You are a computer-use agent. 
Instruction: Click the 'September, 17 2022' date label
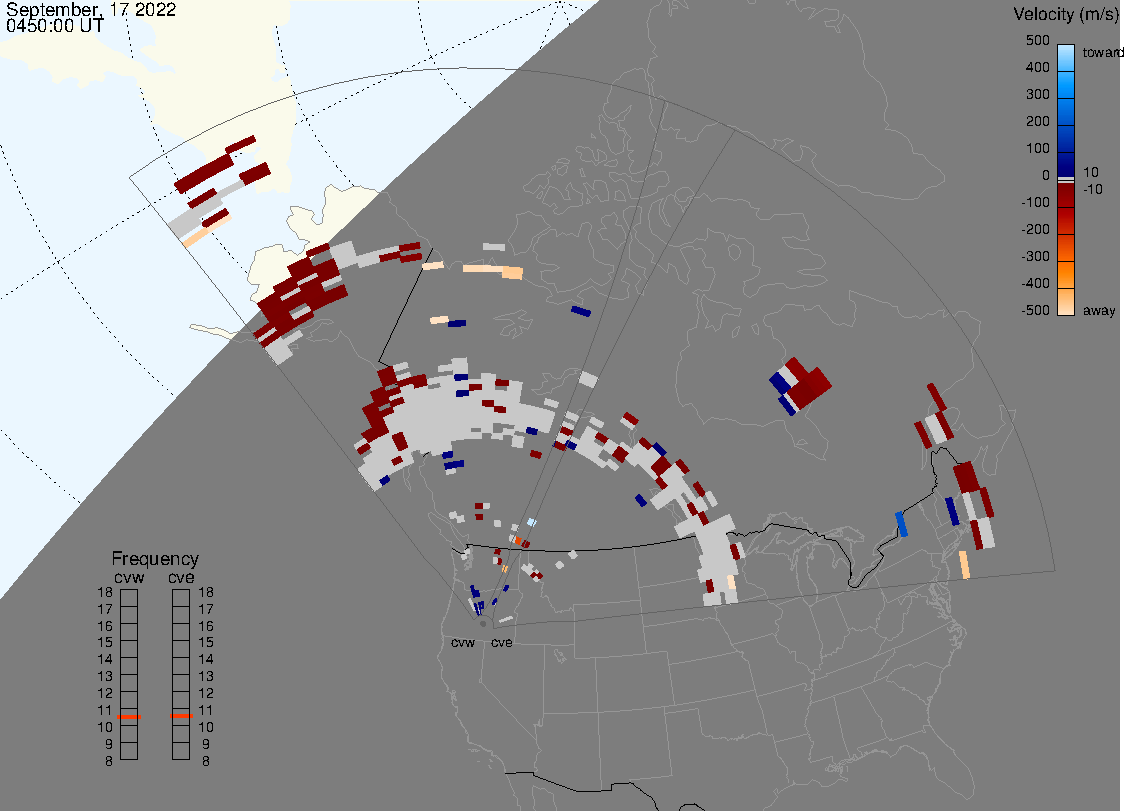(91, 9)
